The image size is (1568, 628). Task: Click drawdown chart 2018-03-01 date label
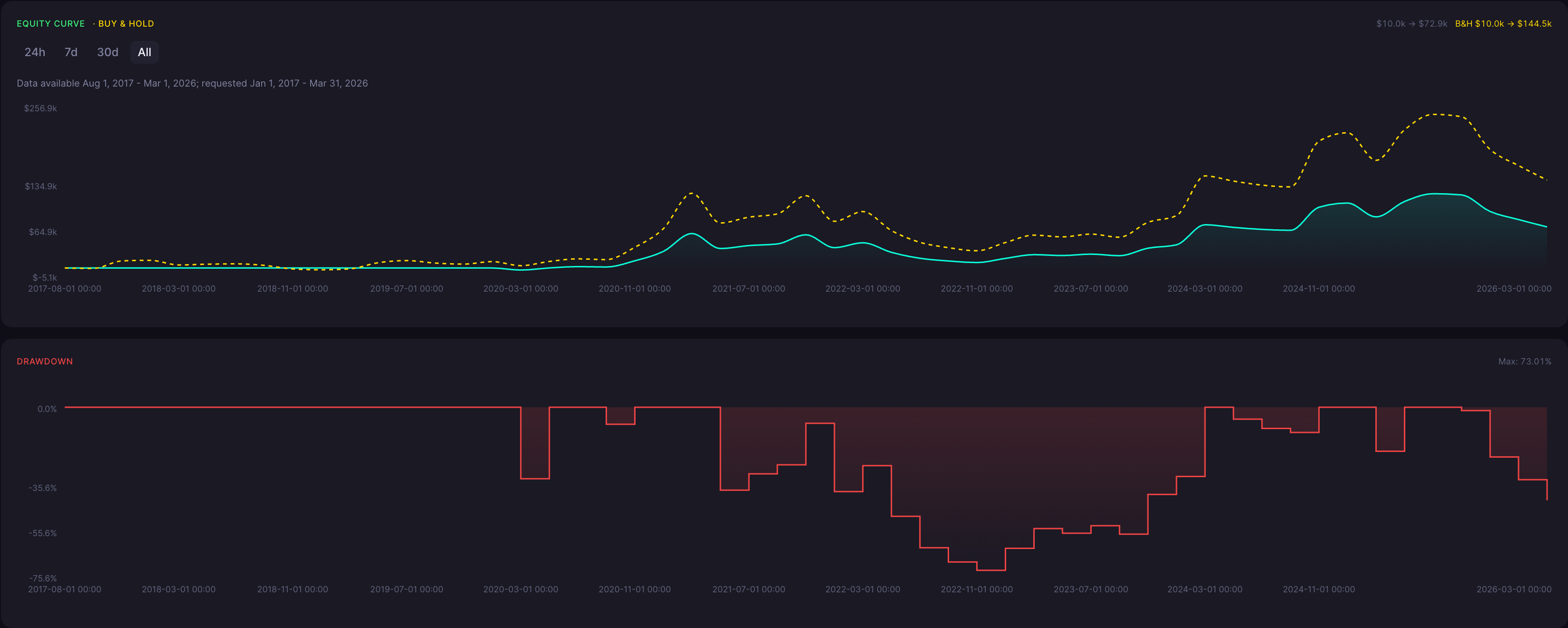178,589
